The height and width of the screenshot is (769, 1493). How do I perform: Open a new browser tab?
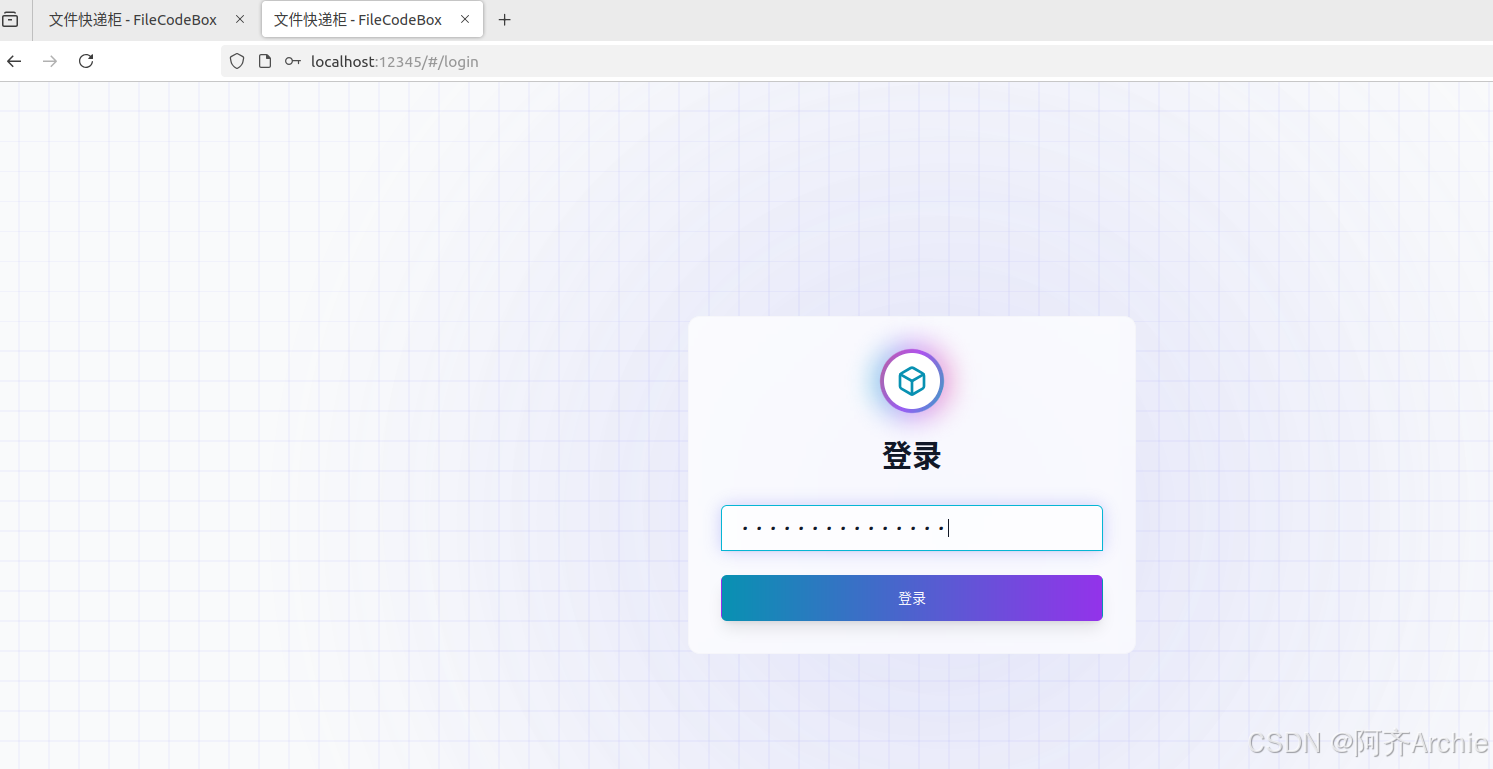[504, 19]
